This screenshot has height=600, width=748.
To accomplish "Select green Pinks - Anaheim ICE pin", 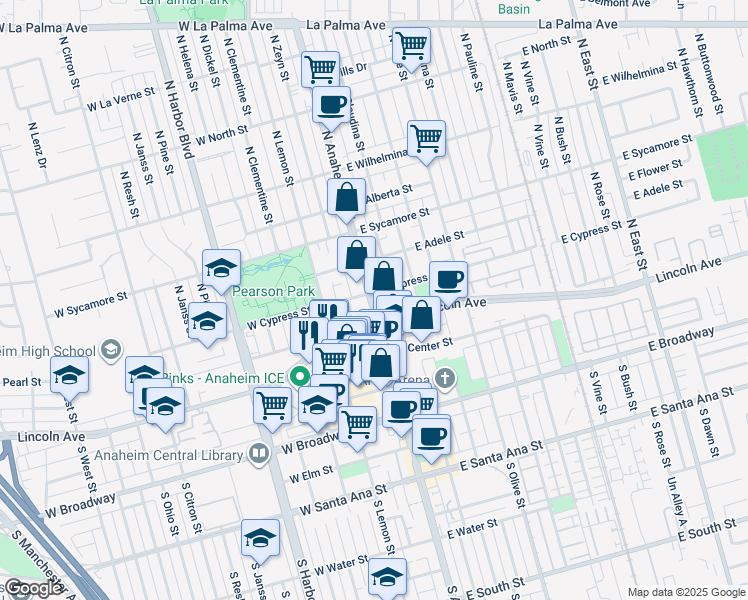I will pyautogui.click(x=299, y=377).
